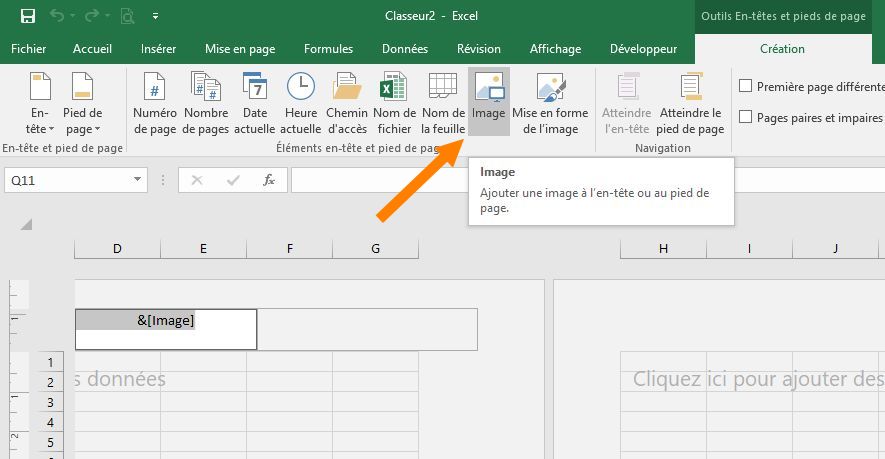This screenshot has width=885, height=459.
Task: Save the workbook with the diskette icon
Action: click(28, 16)
